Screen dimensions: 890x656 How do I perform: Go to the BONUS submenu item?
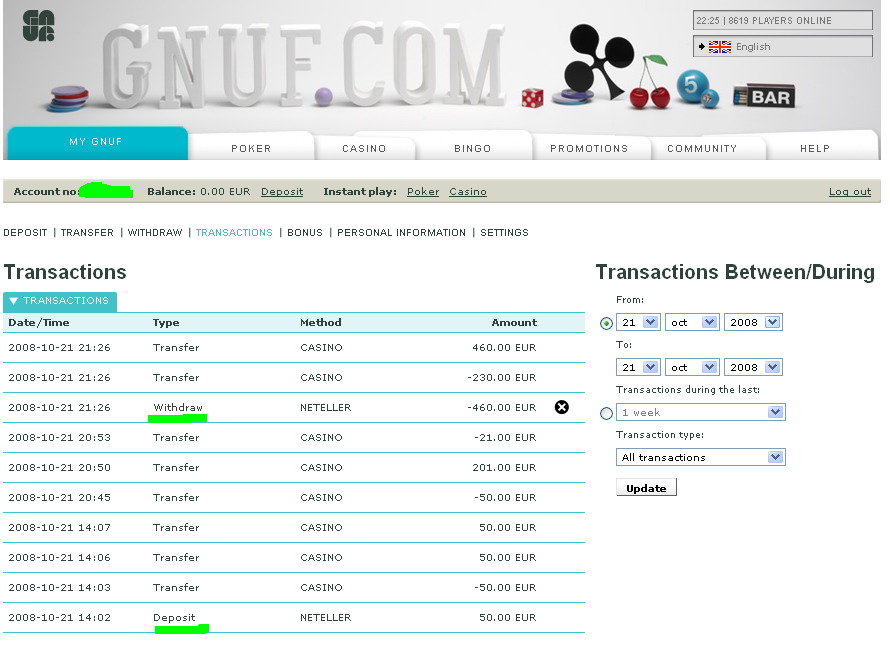(x=305, y=233)
